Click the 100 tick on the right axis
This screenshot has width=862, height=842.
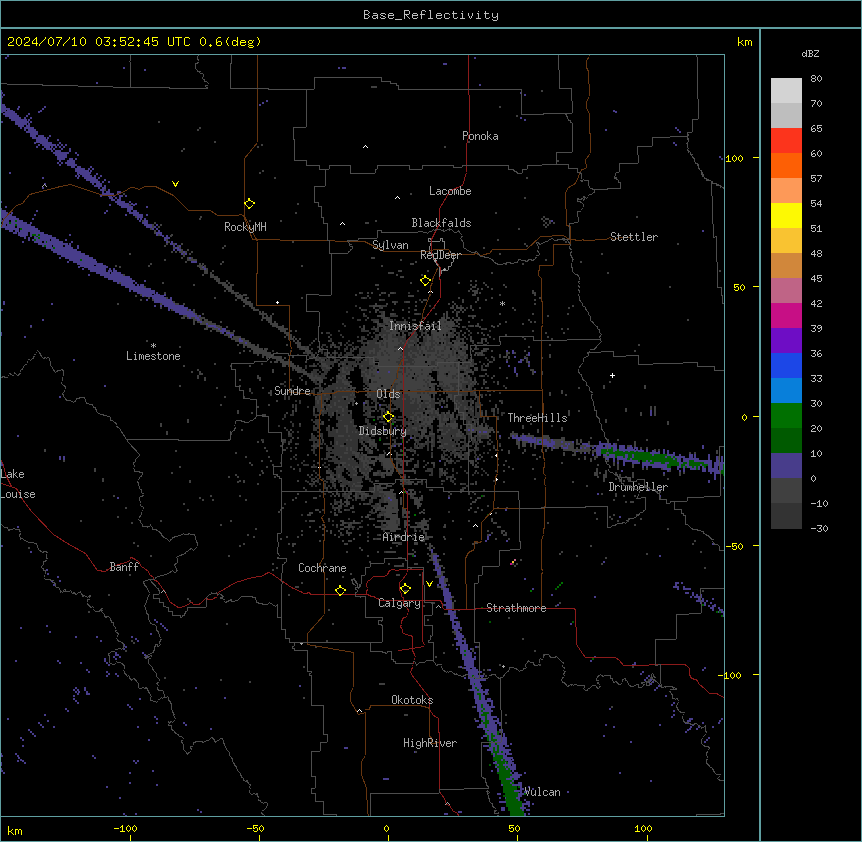click(x=734, y=158)
